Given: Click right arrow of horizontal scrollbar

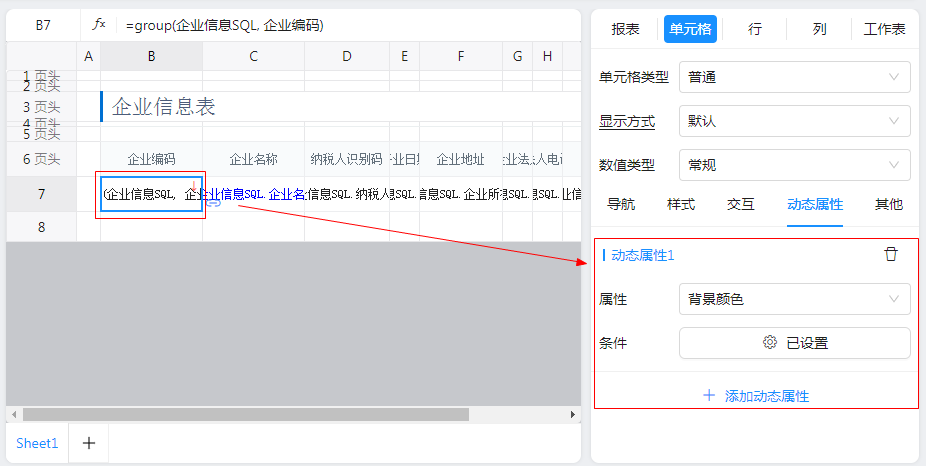Looking at the screenshot, I should 573,414.
